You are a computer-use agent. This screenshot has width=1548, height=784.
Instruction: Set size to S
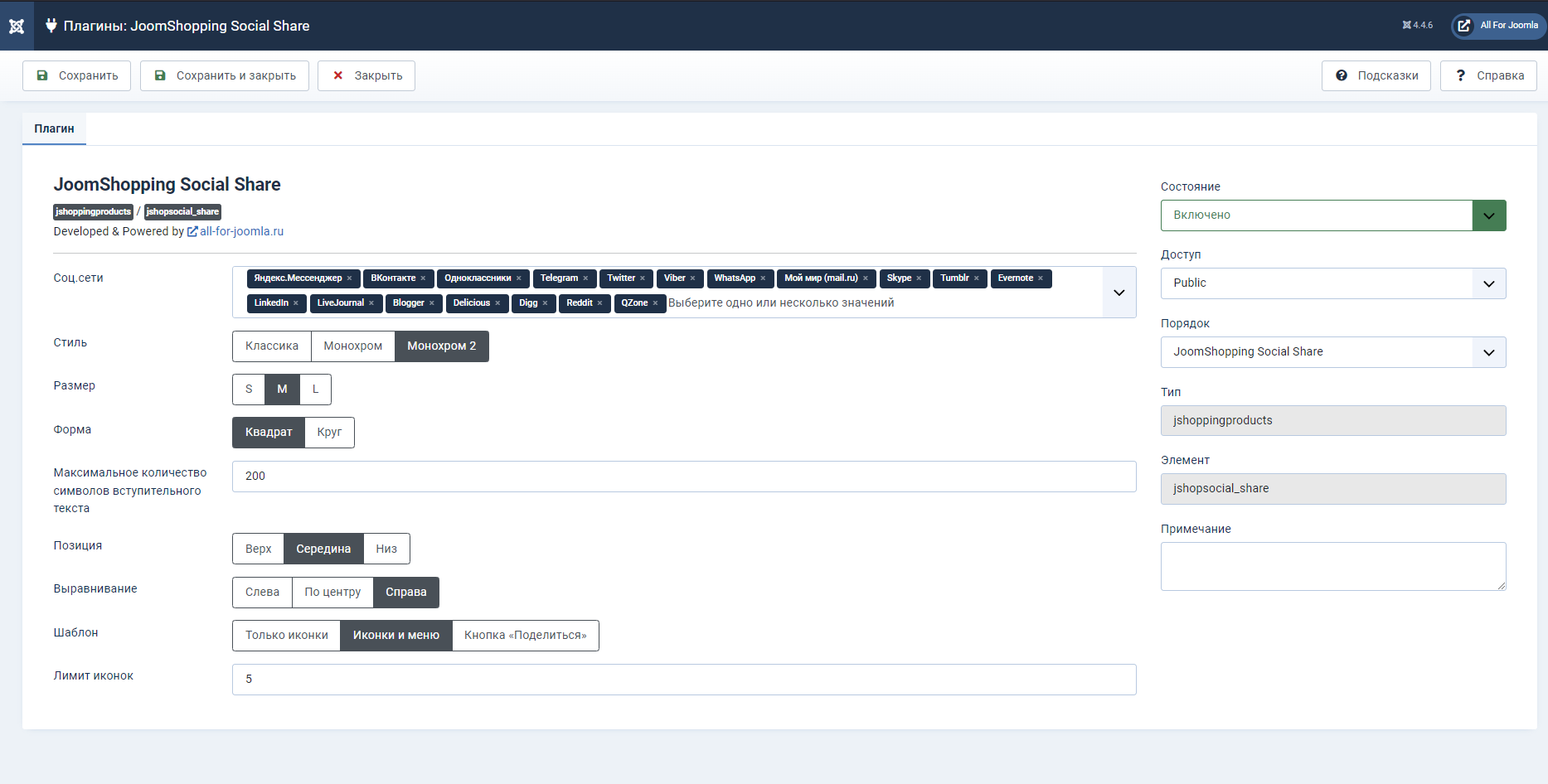(249, 390)
